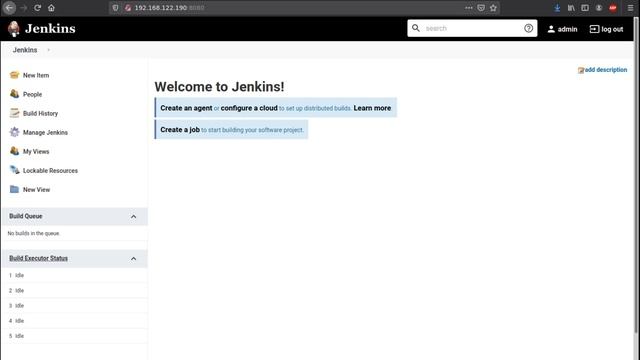Open the Firefox account icon
The image size is (640, 360).
click(599, 8)
